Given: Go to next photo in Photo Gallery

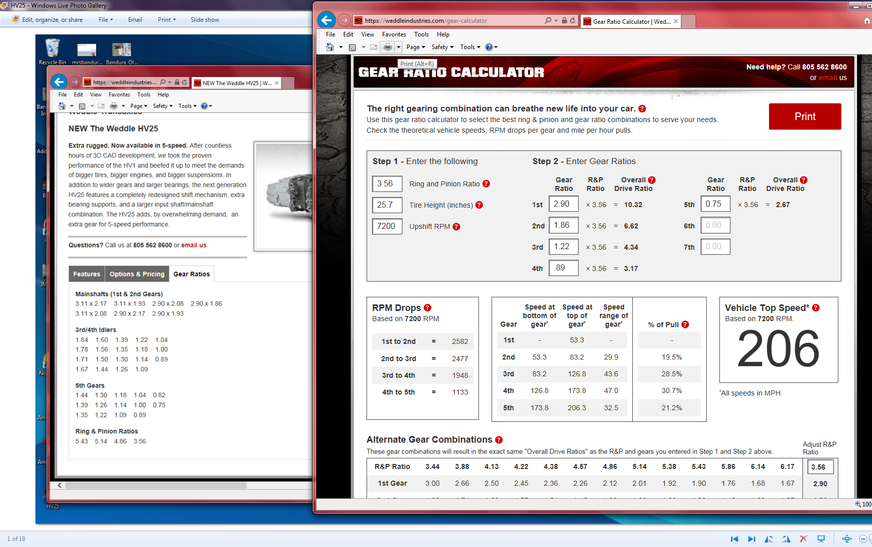Looking at the screenshot, I should (751, 539).
